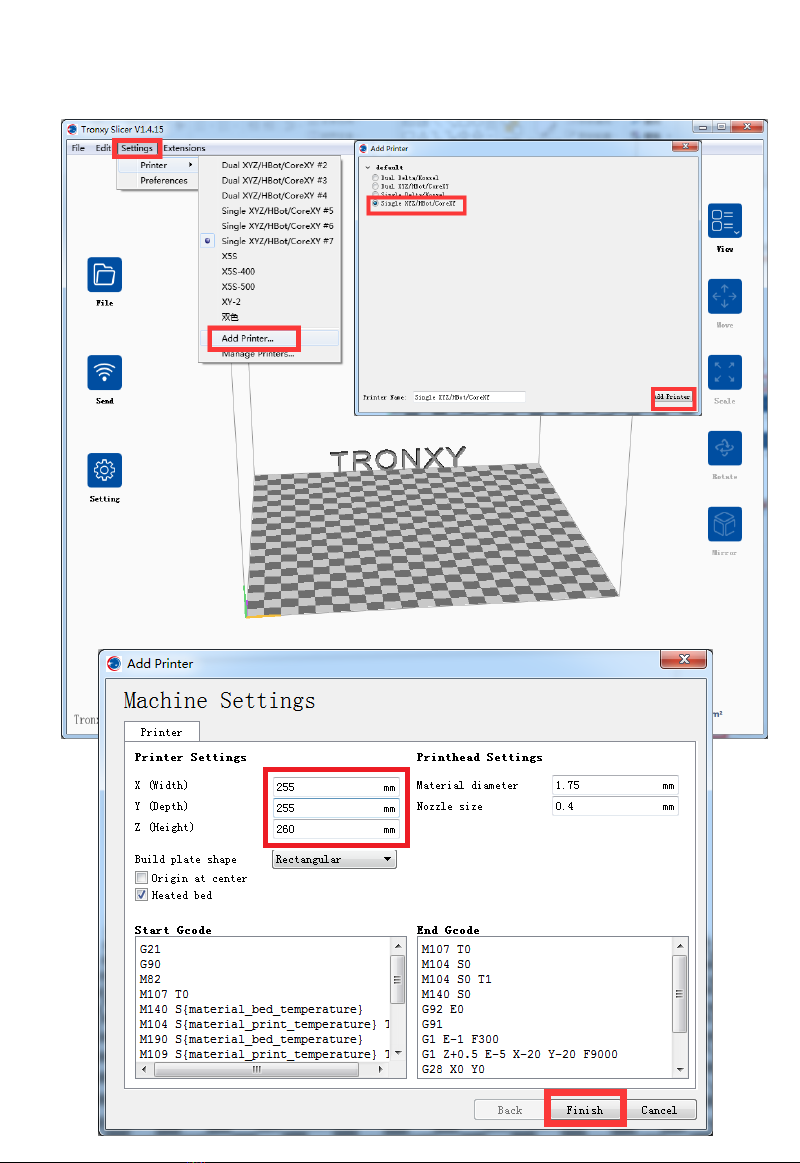800x1163 pixels.
Task: Close the Machine Settings dialog
Action: click(x=683, y=659)
